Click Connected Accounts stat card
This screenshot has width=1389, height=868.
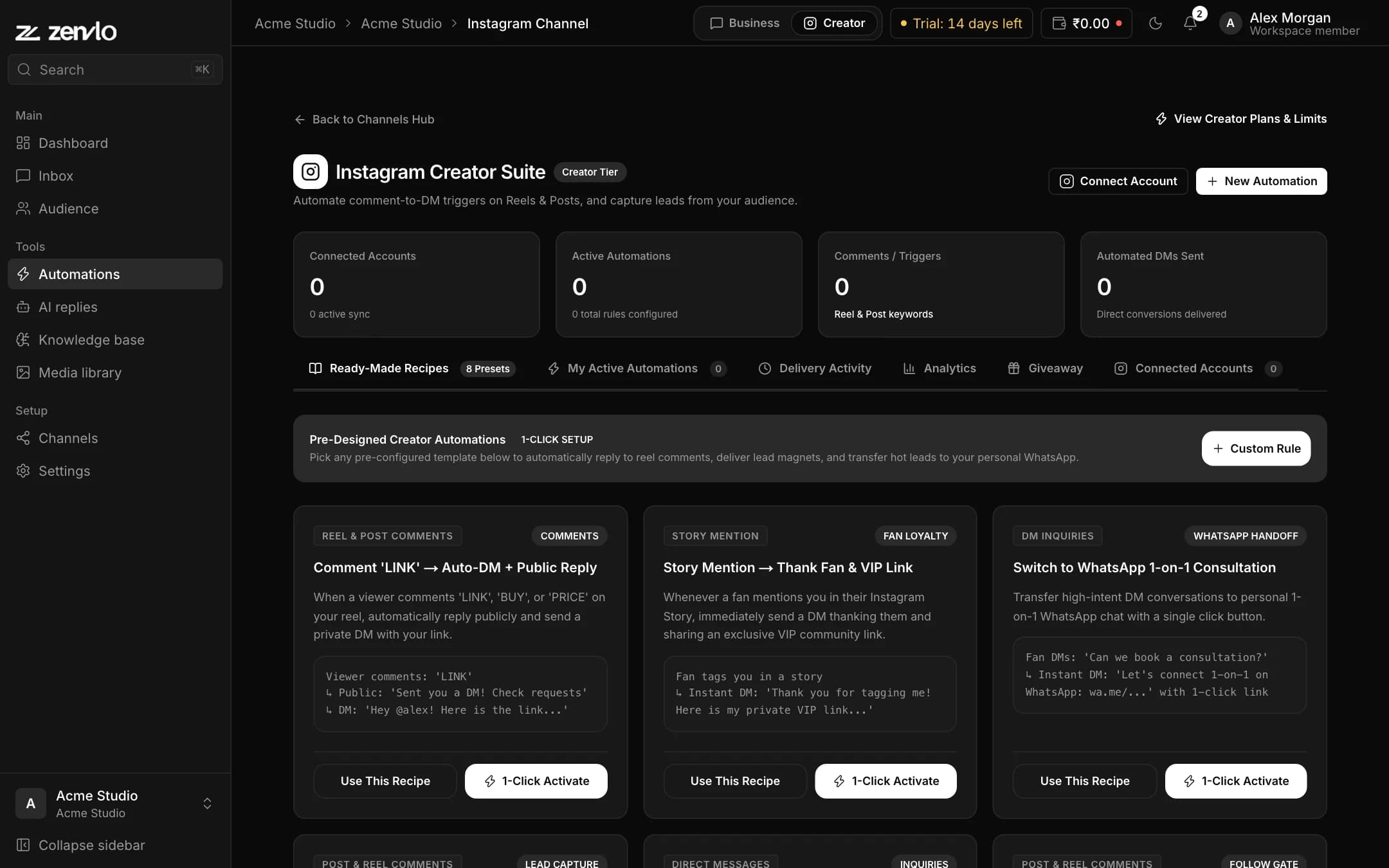coord(417,284)
